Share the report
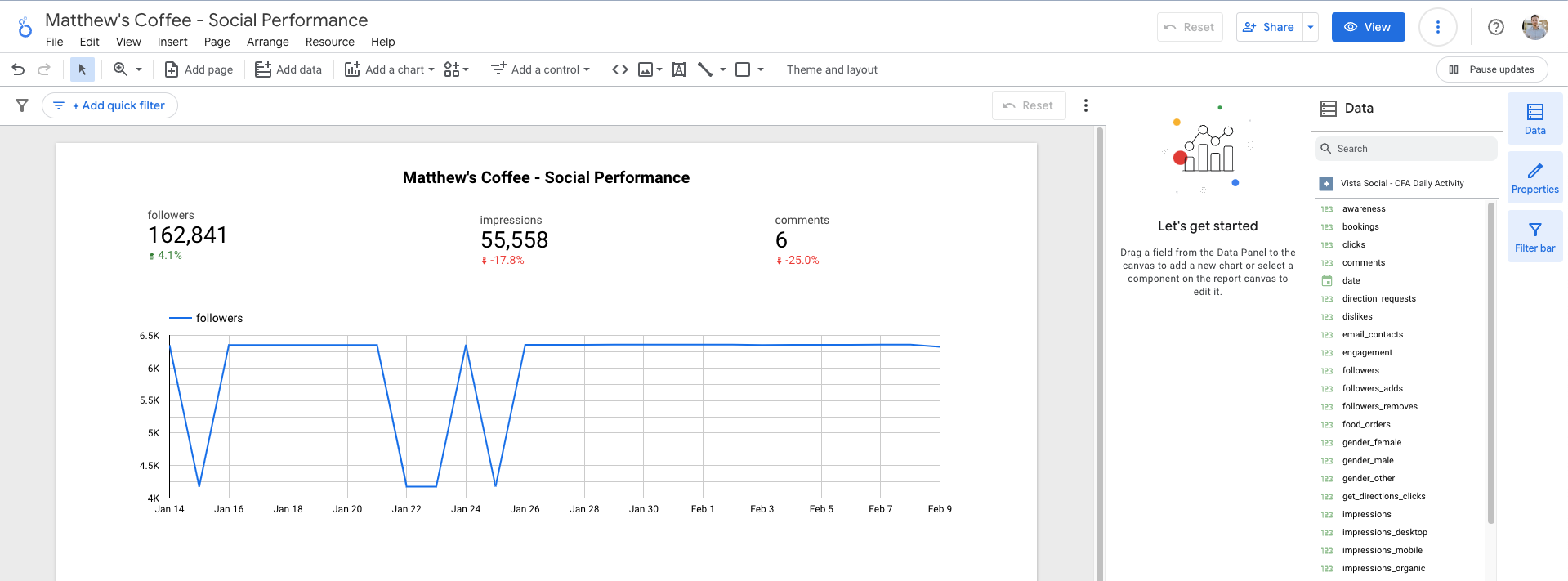 1269,27
